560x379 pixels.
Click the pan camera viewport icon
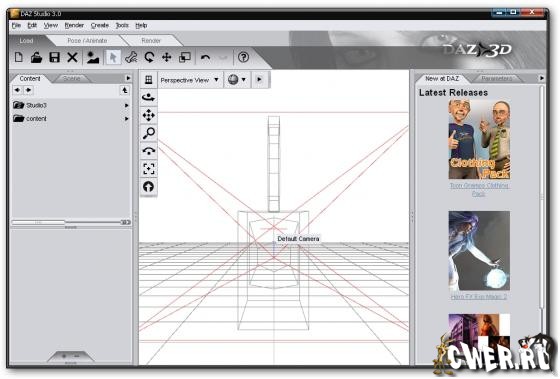149,115
